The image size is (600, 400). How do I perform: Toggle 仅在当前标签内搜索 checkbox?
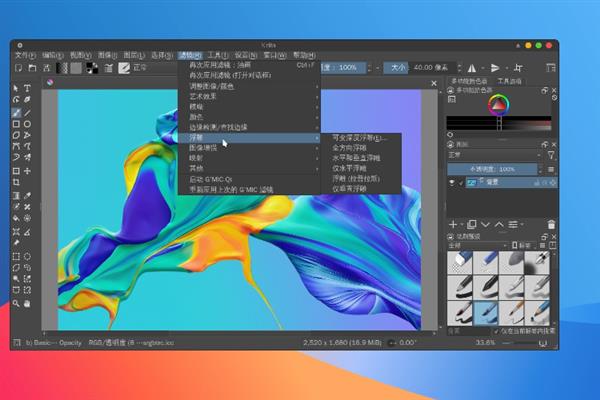(497, 331)
